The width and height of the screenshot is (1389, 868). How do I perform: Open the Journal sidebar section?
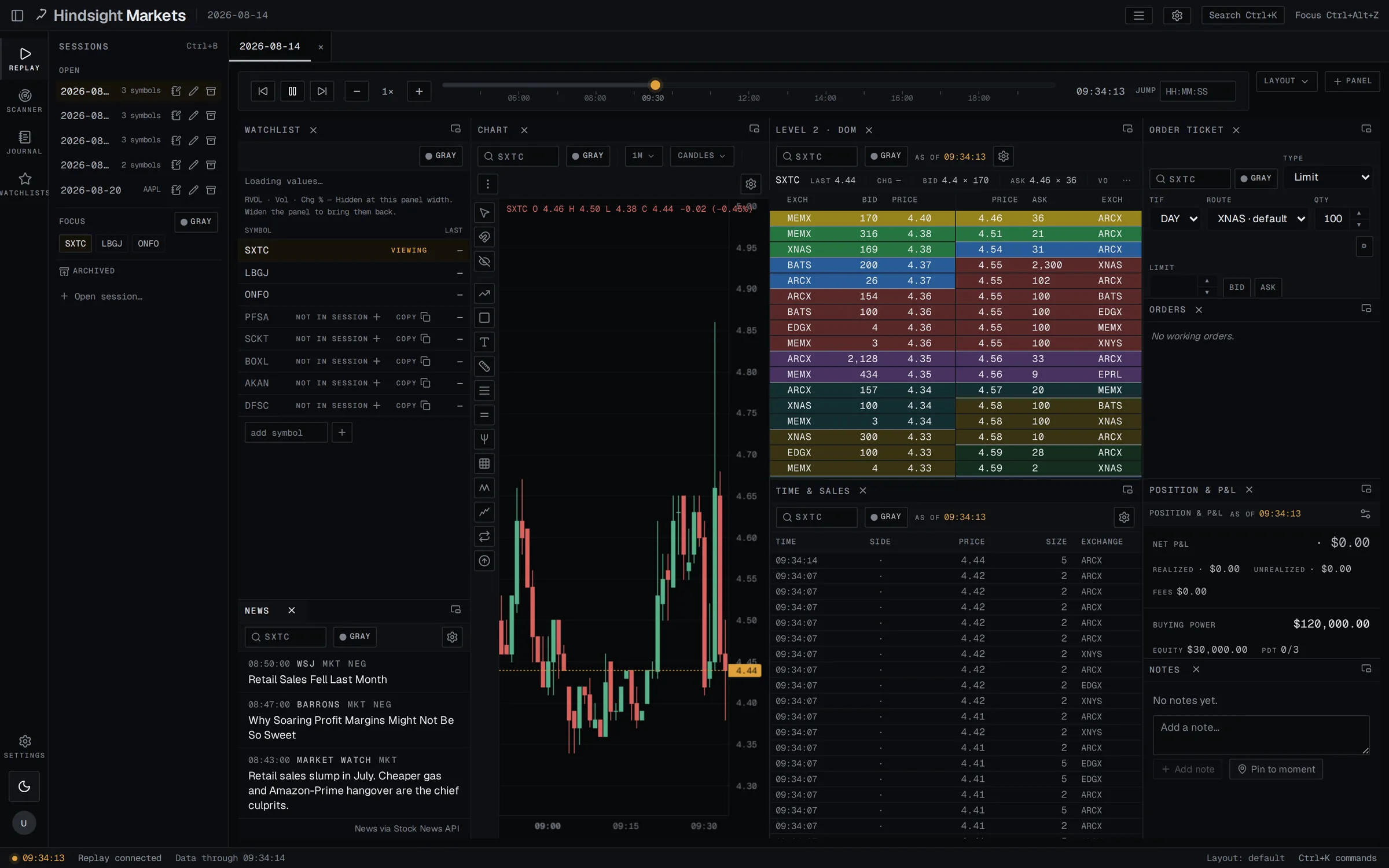(x=24, y=142)
